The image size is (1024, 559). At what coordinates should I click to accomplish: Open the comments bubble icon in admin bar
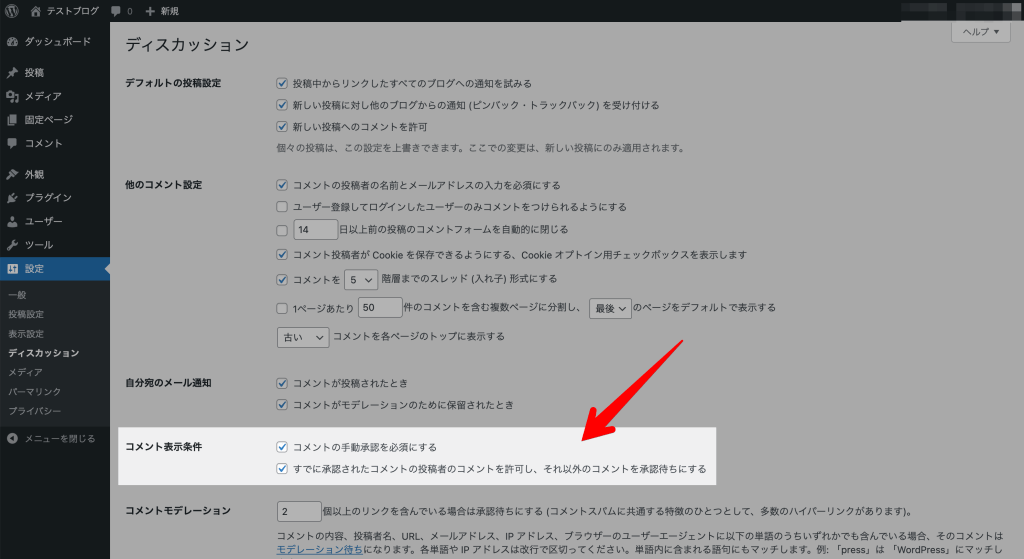(116, 11)
